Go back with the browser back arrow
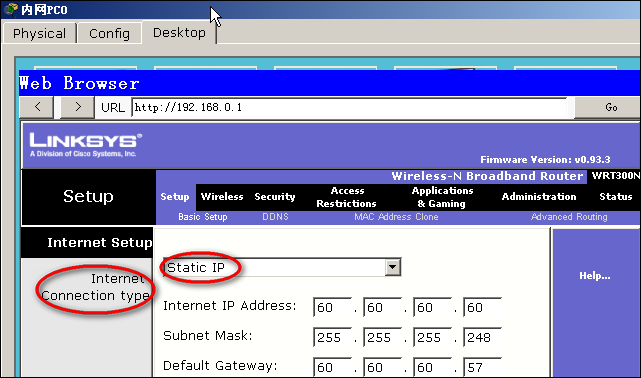Image resolution: width=641 pixels, height=378 pixels. tap(37, 107)
